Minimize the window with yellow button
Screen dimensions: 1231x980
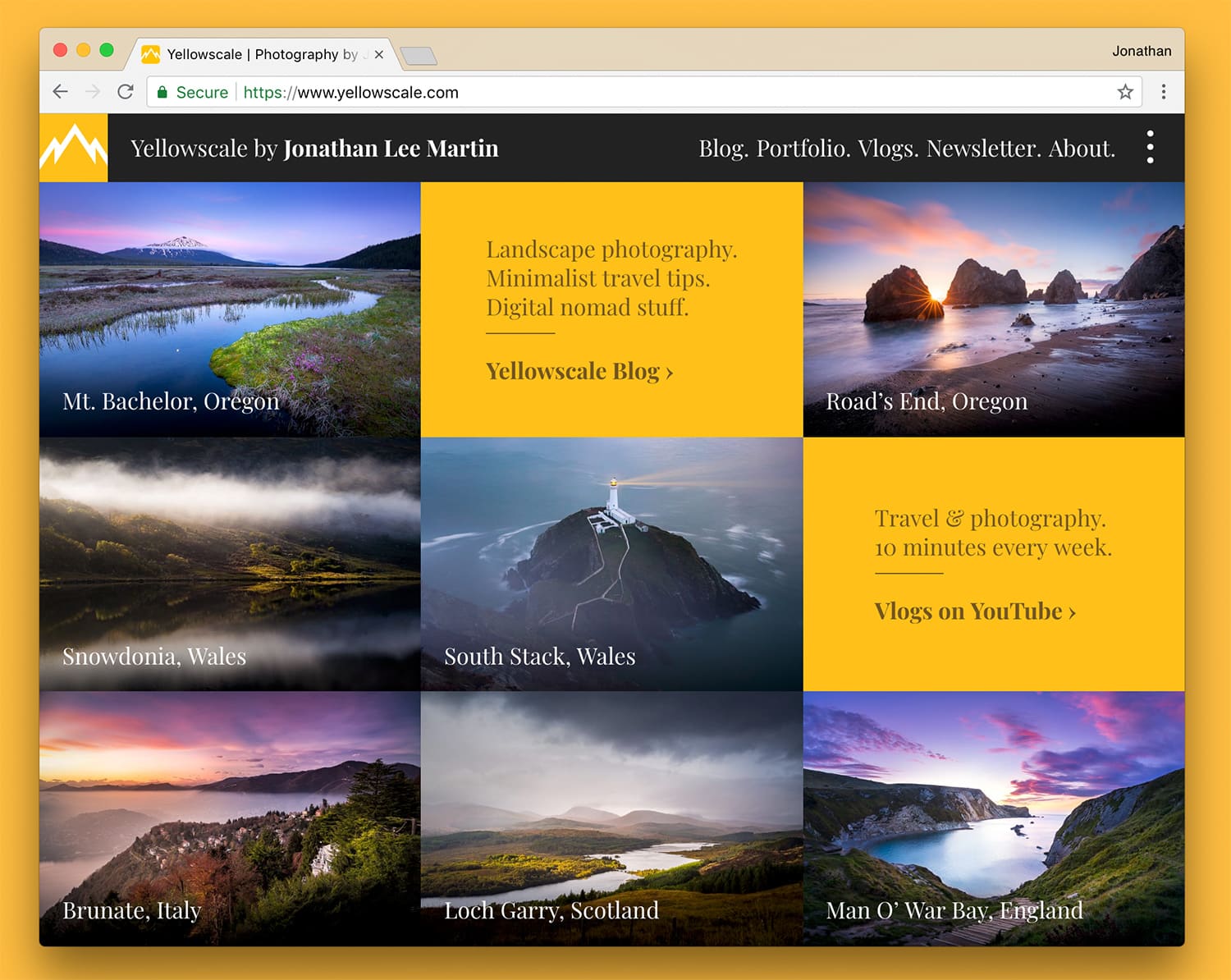coord(83,50)
